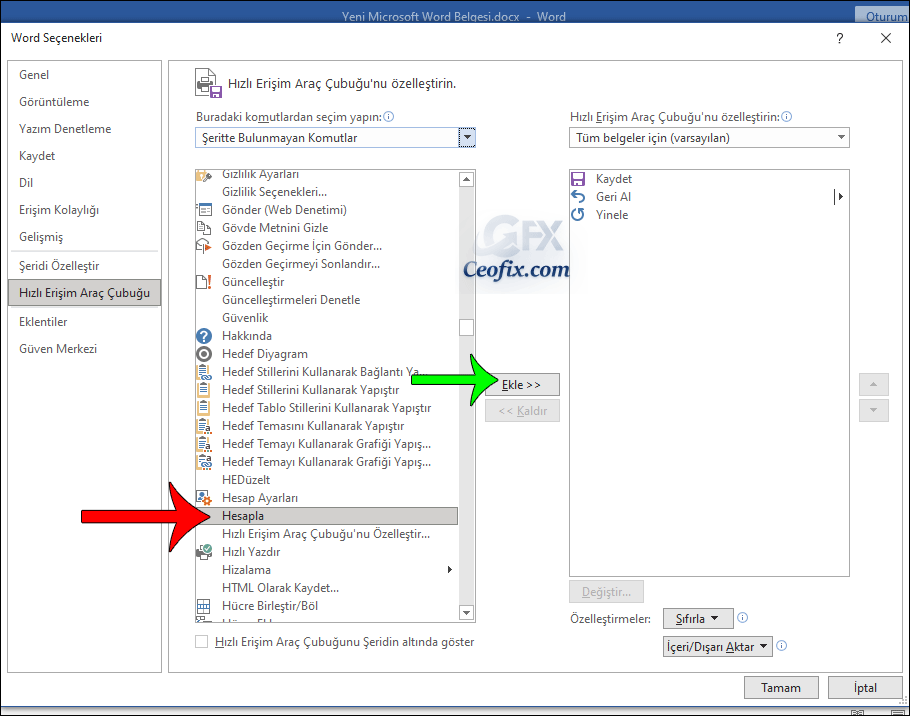Screen dimensions: 910x716
Task: Click the move down arrow button
Action: 873,410
